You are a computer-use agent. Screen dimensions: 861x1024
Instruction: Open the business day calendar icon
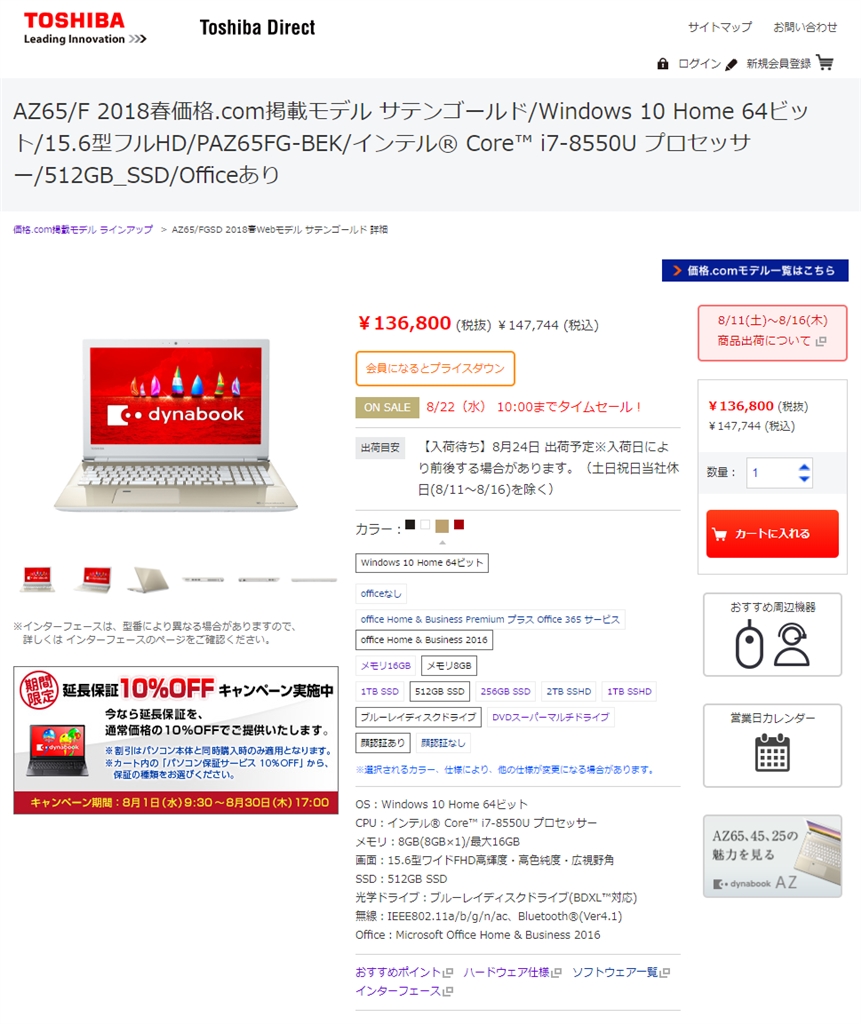point(772,753)
